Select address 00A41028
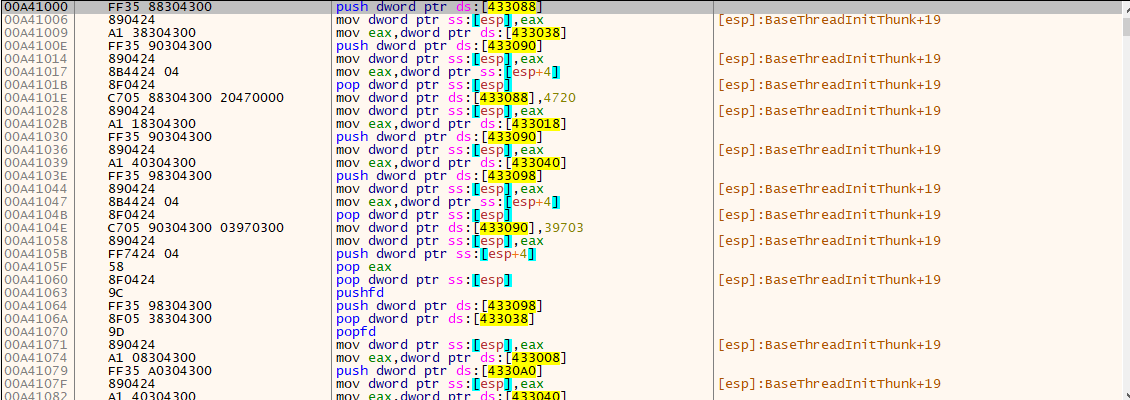Screen dimensions: 1130x400 click(34, 110)
